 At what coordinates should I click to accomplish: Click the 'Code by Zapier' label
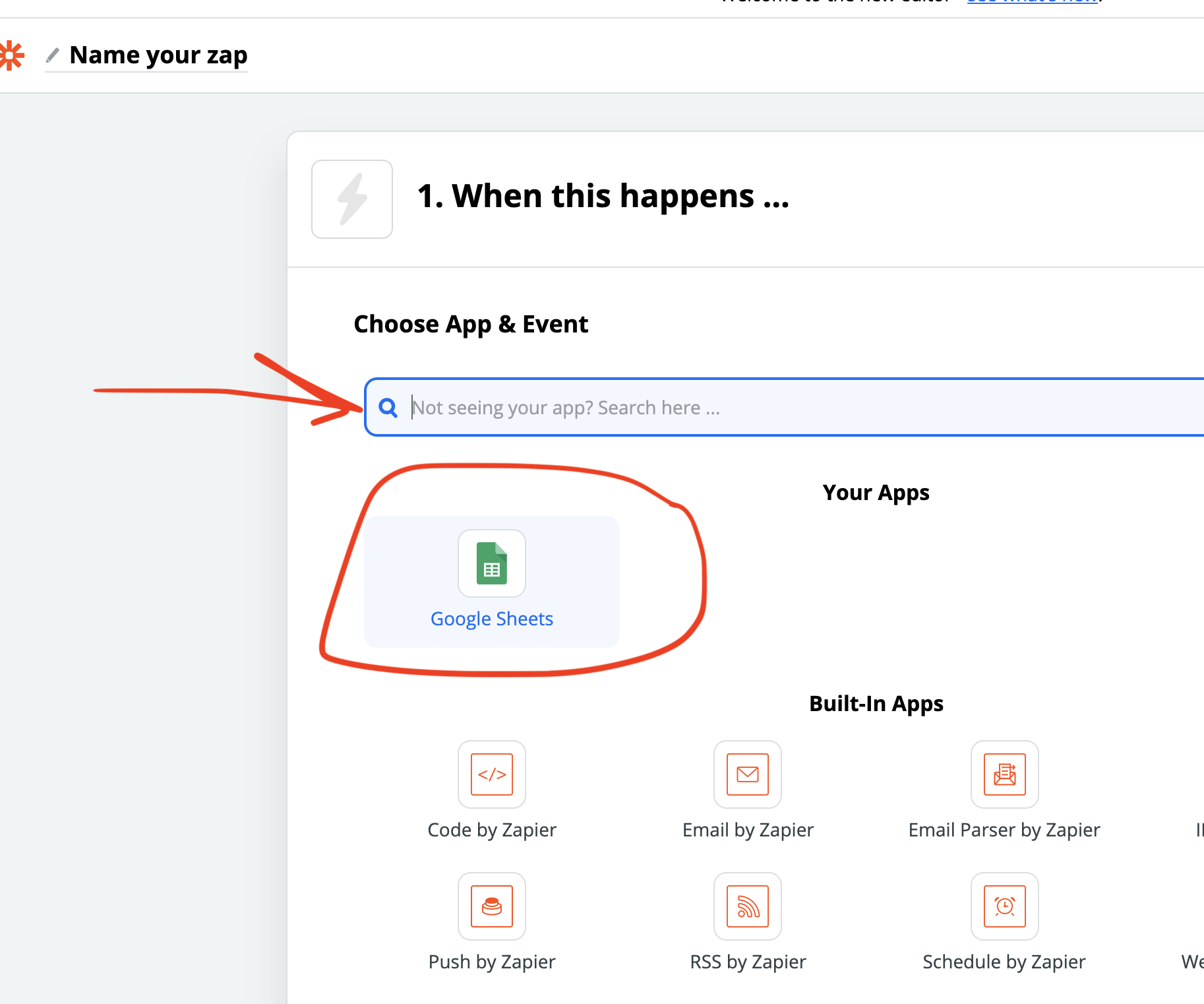coord(492,830)
